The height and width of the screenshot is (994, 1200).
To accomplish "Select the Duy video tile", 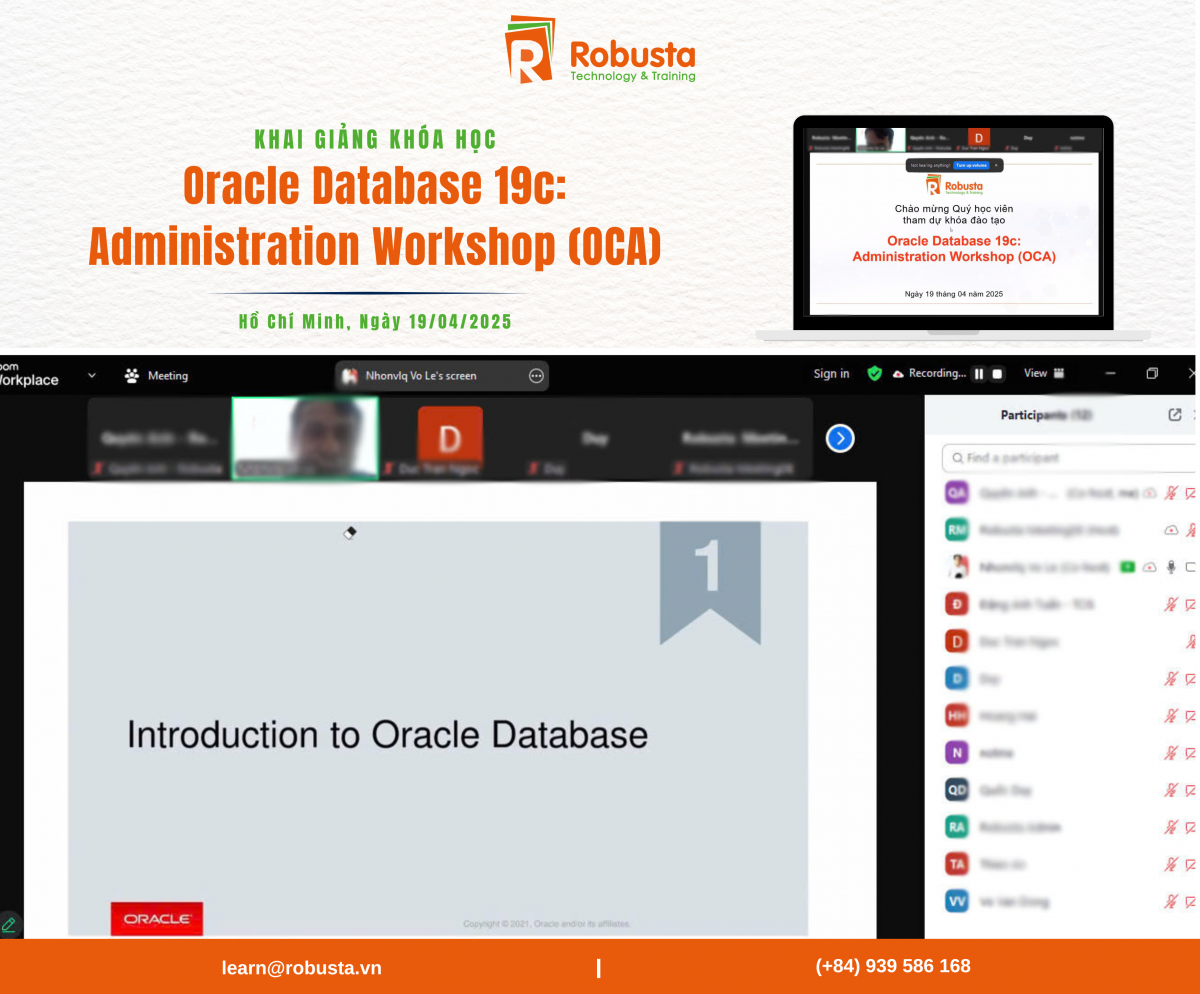I will coord(595,438).
